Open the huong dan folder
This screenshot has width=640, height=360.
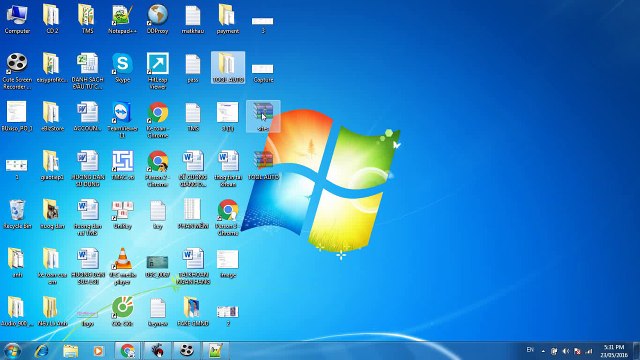point(52,214)
